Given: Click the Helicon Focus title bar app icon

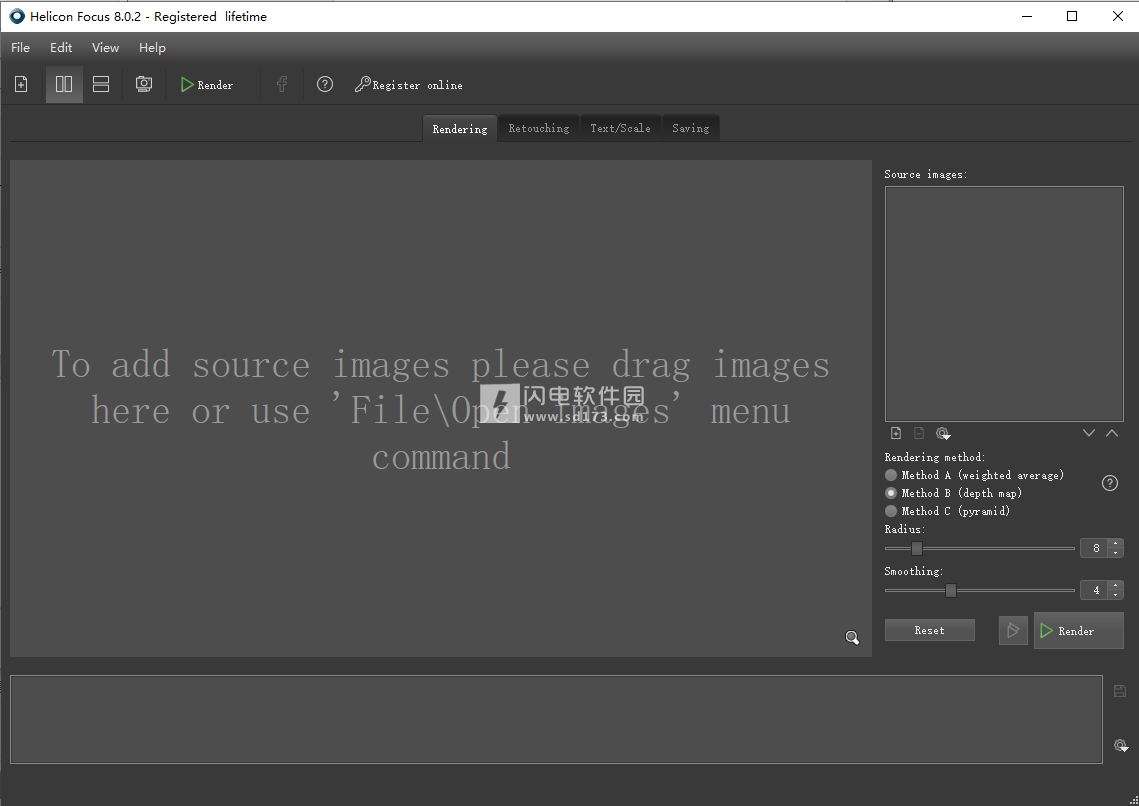Looking at the screenshot, I should click(x=17, y=16).
